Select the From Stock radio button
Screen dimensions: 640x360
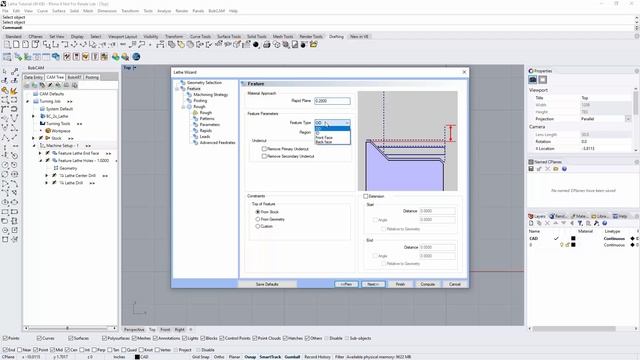tap(258, 212)
